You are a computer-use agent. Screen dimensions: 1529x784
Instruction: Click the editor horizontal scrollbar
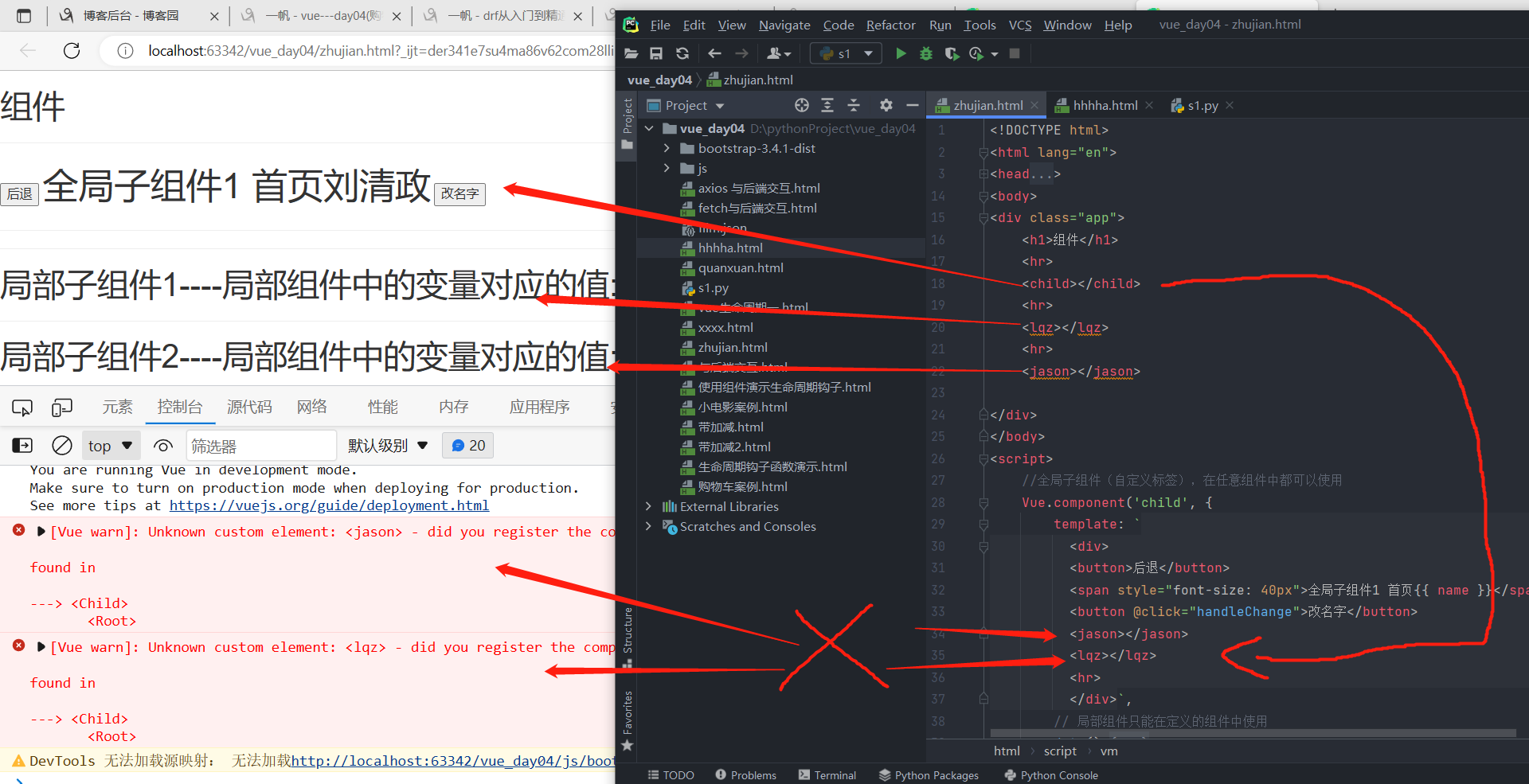1253,733
